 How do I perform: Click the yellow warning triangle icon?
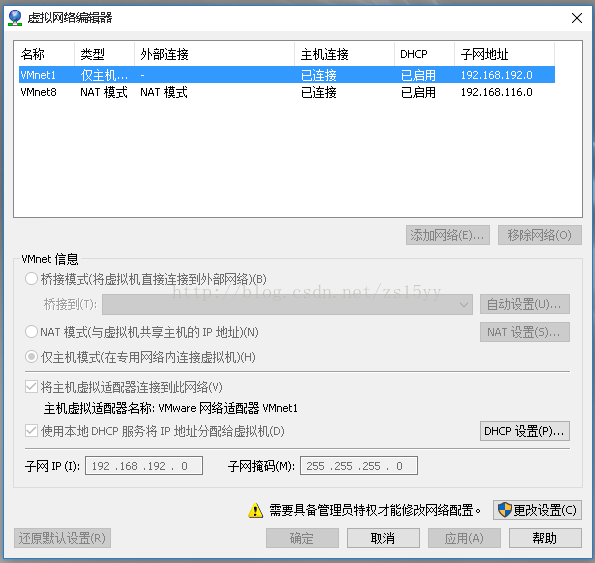(x=255, y=510)
